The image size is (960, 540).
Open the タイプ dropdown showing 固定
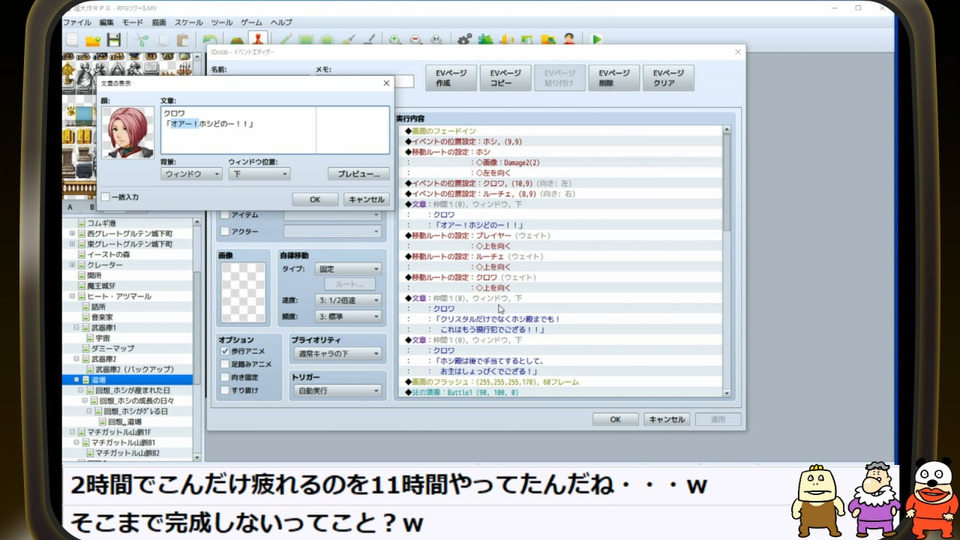(348, 269)
